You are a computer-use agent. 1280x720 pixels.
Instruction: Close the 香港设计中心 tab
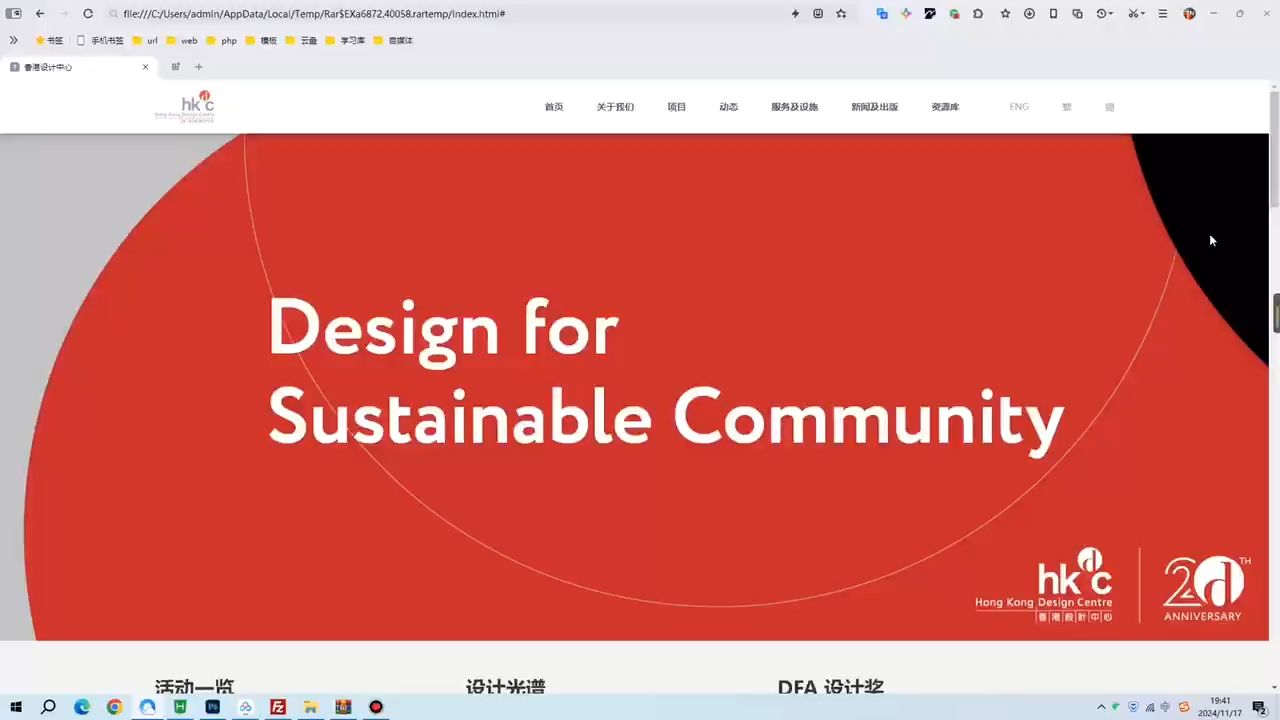coord(145,67)
